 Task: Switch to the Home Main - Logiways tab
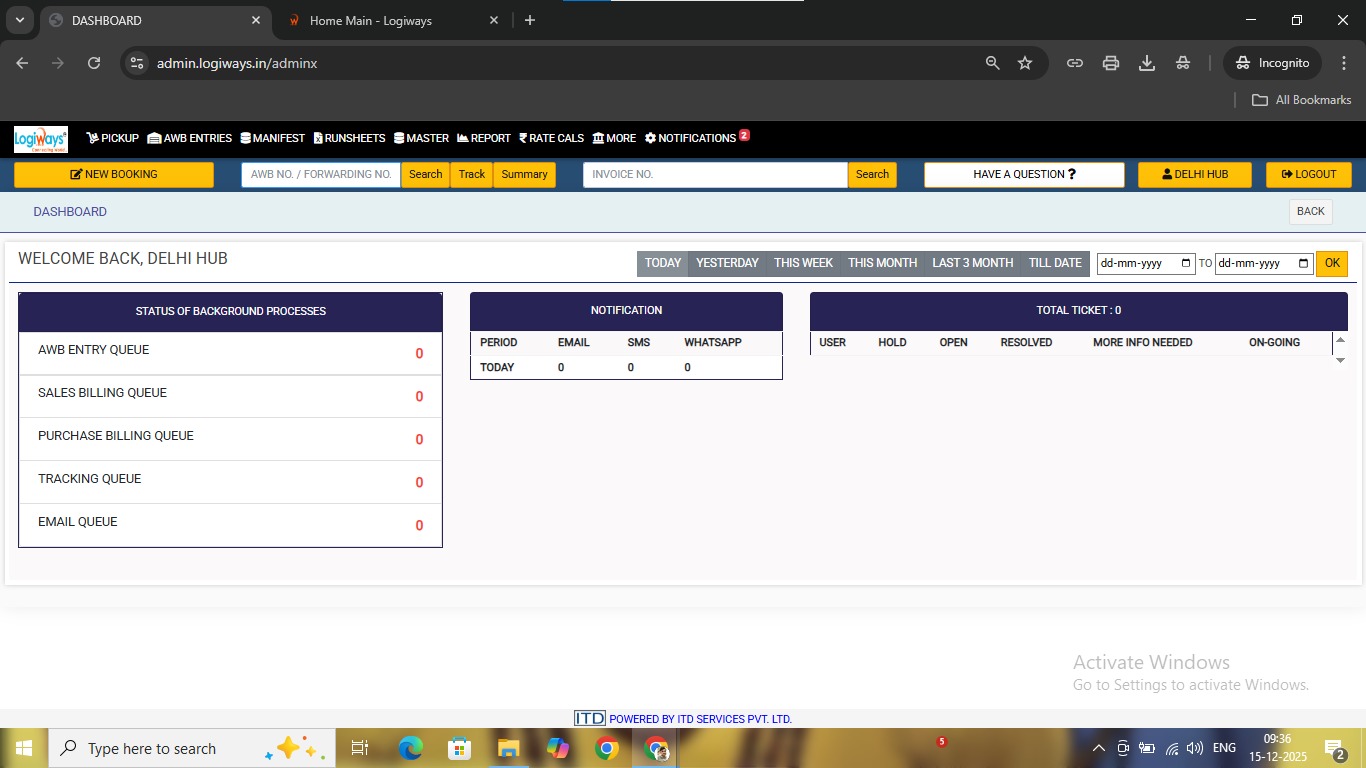(370, 20)
